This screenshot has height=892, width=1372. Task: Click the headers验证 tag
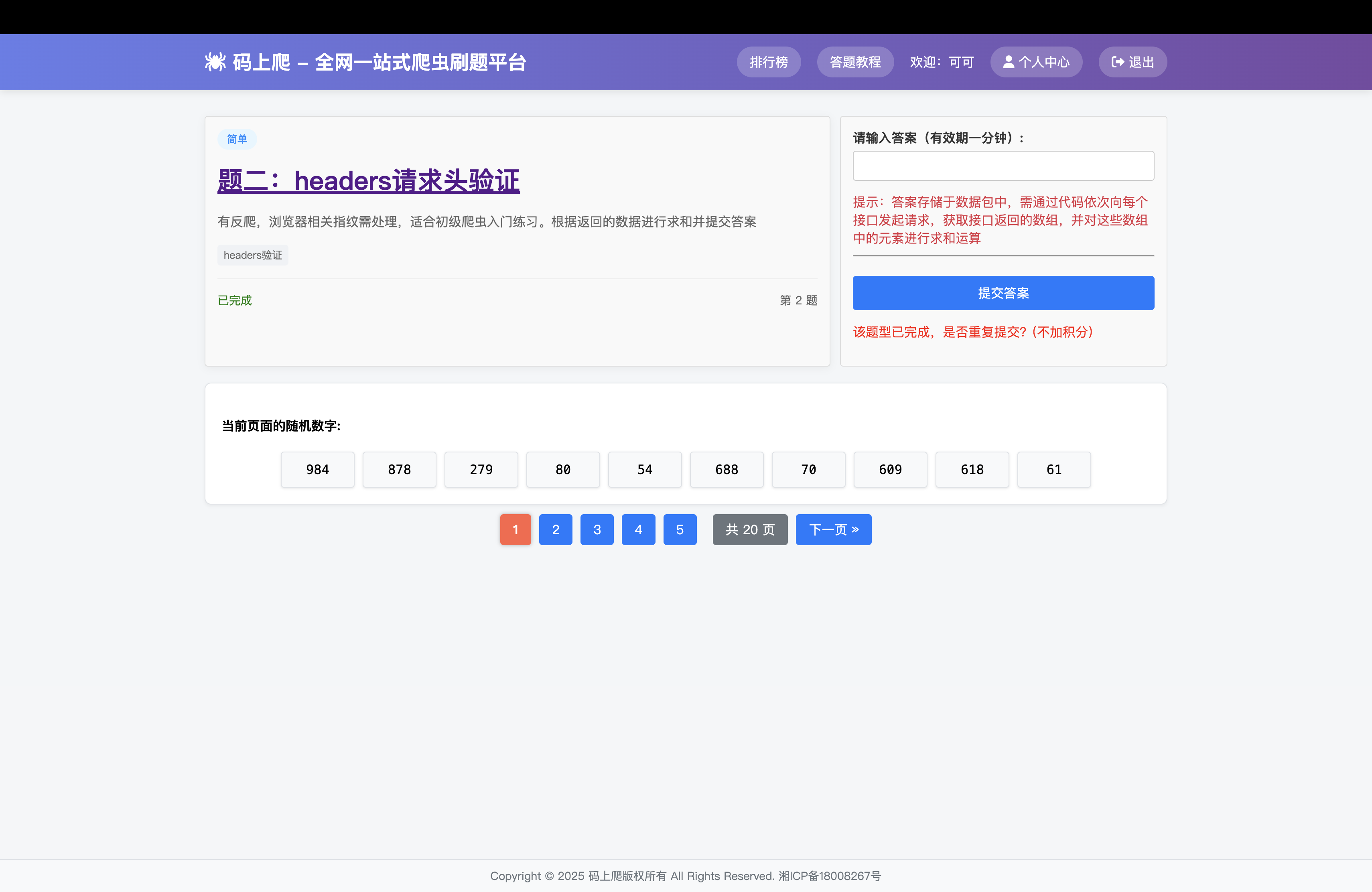point(252,255)
